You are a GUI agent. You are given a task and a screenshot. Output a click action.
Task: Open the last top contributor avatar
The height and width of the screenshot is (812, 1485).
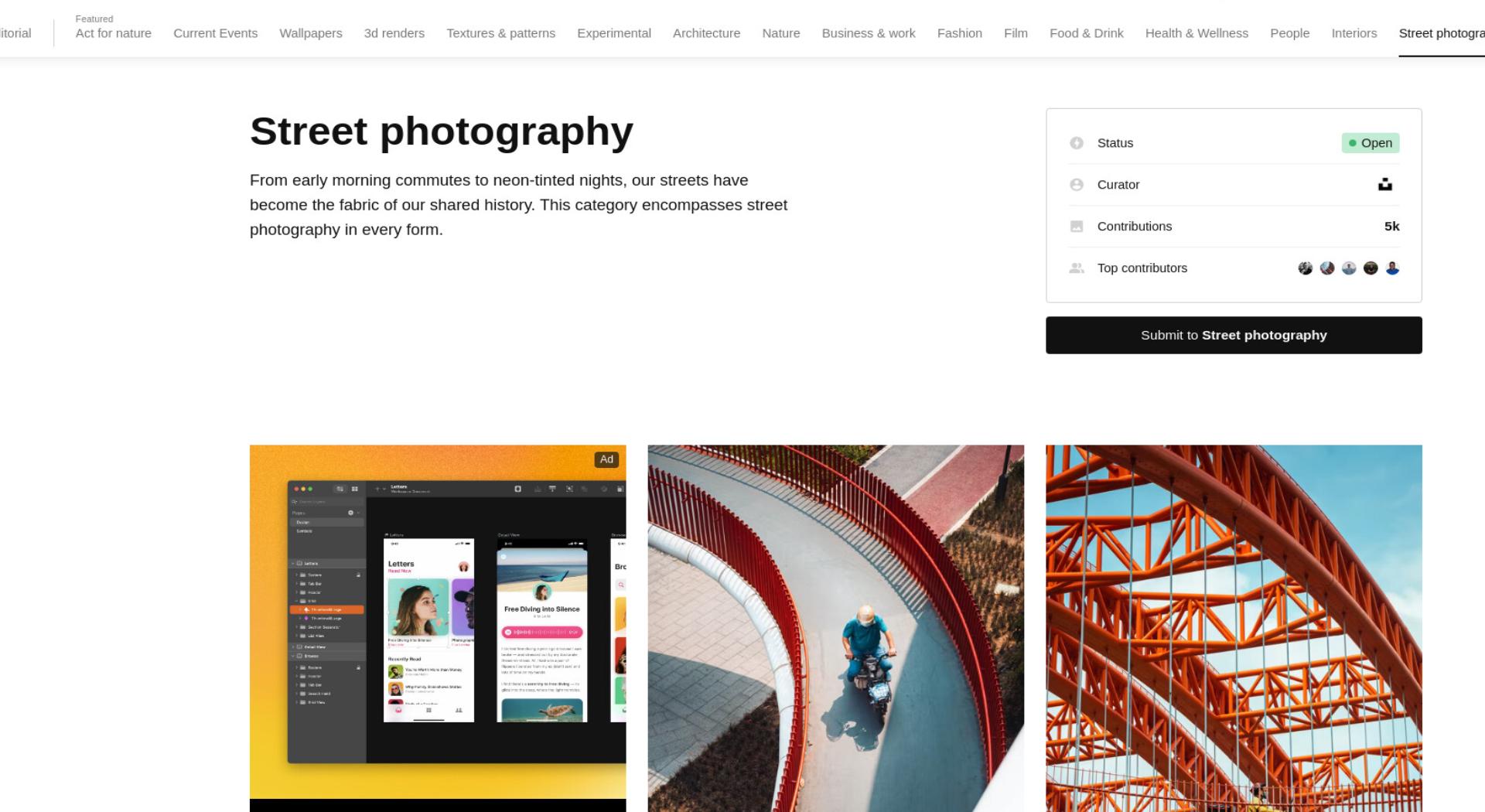coord(1392,268)
